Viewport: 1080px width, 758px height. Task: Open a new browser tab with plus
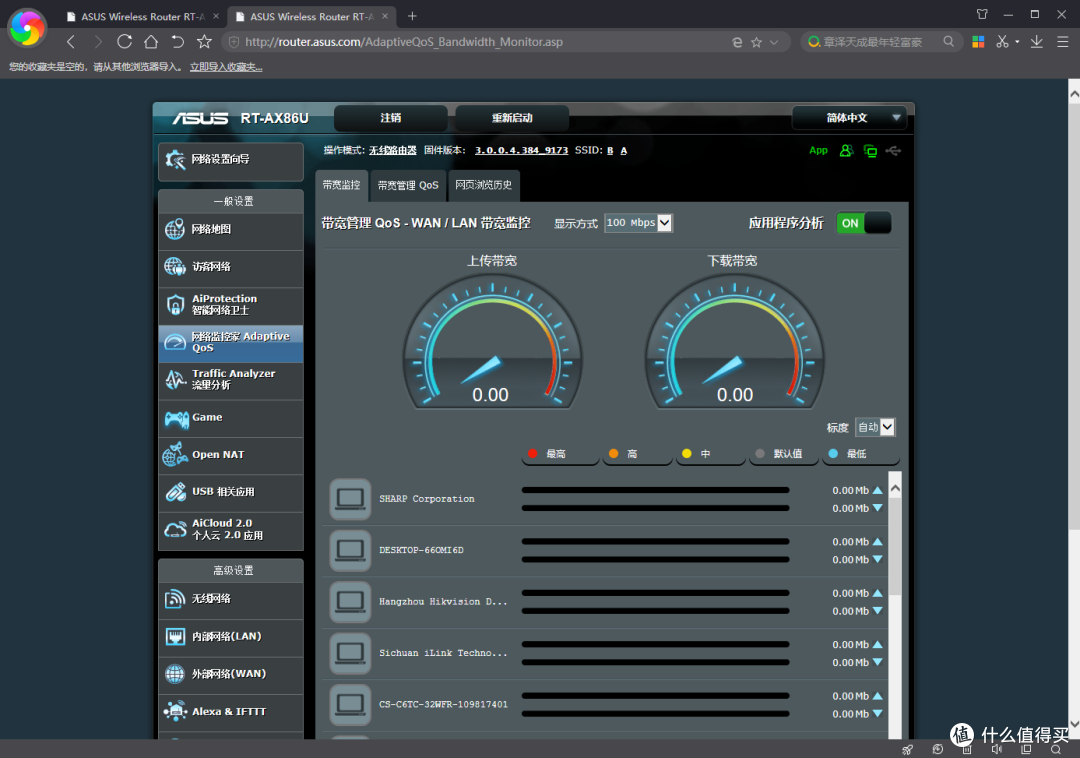tap(412, 16)
